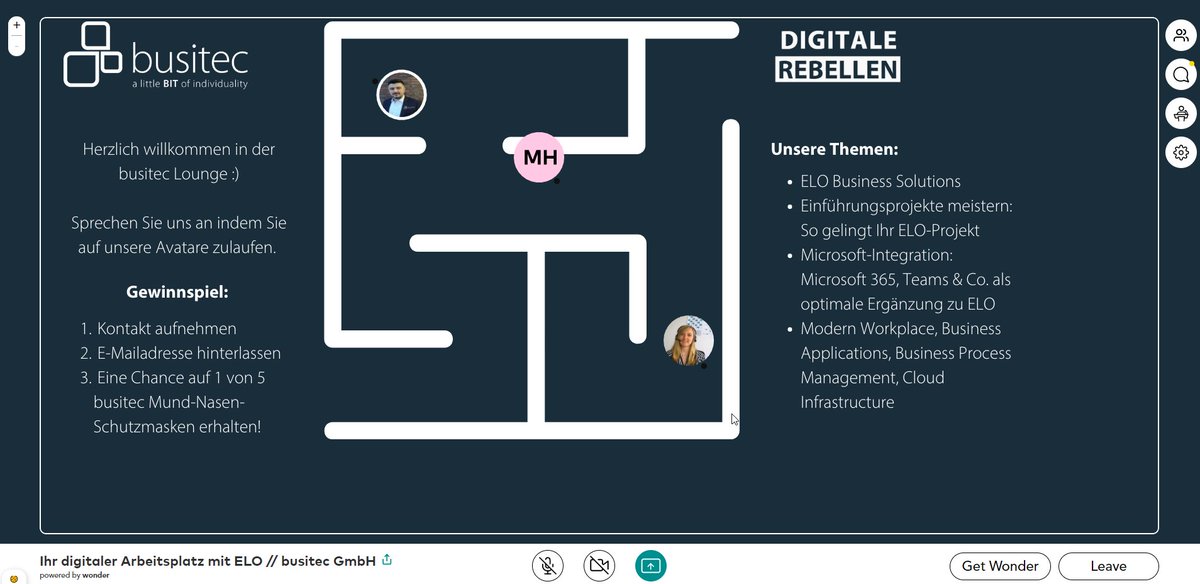Click the bearded man's avatar photo
This screenshot has width=1200, height=584.
click(x=402, y=95)
